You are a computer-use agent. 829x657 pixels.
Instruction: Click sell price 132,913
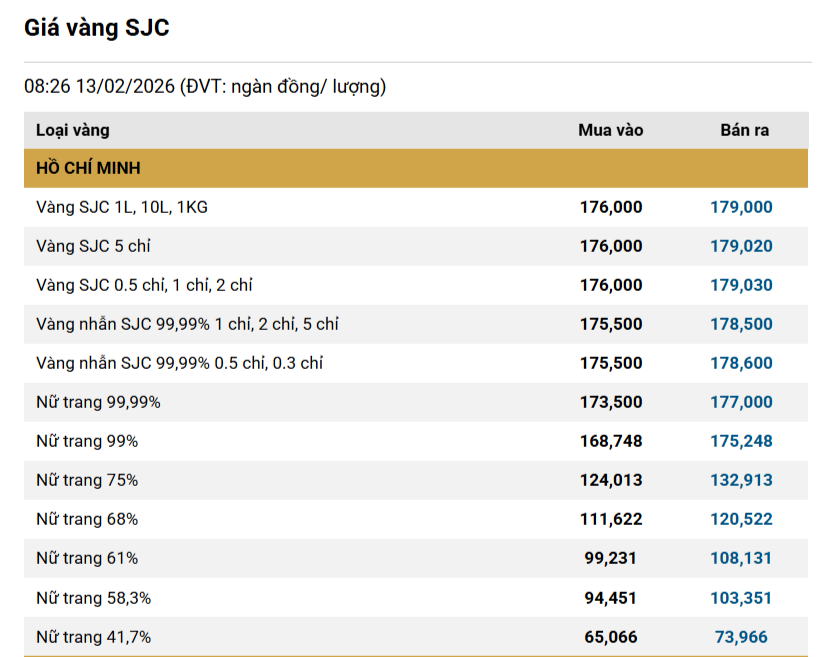coord(741,480)
